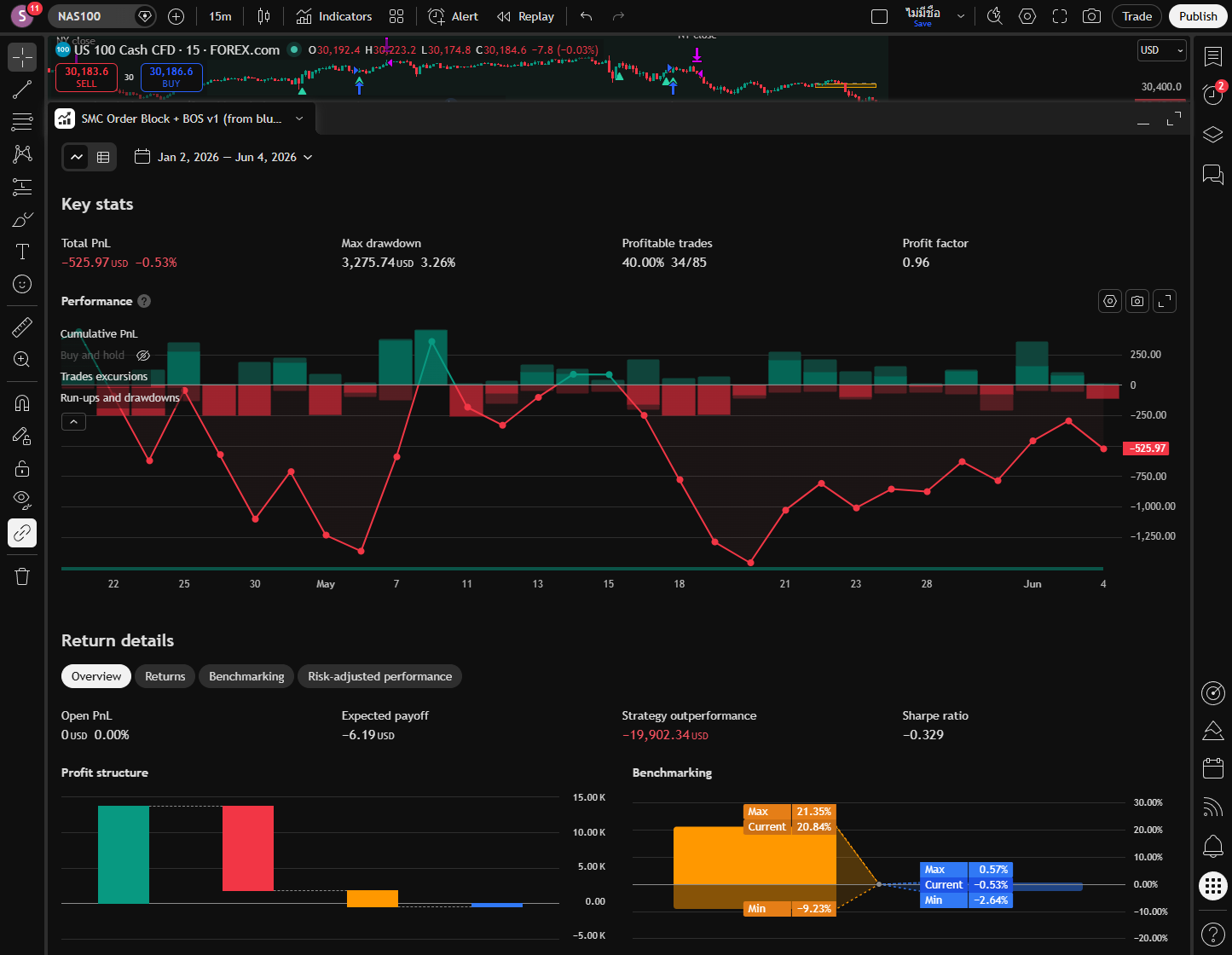Activate the zoom in tool
The image size is (1232, 955).
point(22,359)
